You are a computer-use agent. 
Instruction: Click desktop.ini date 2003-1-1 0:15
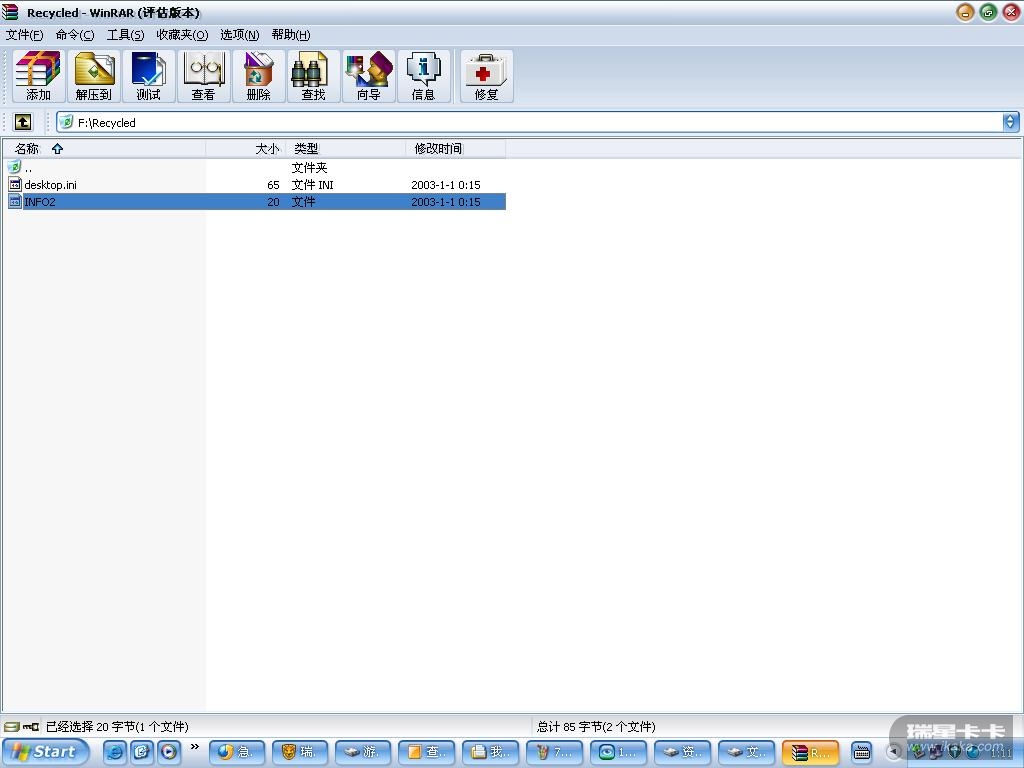[x=446, y=185]
